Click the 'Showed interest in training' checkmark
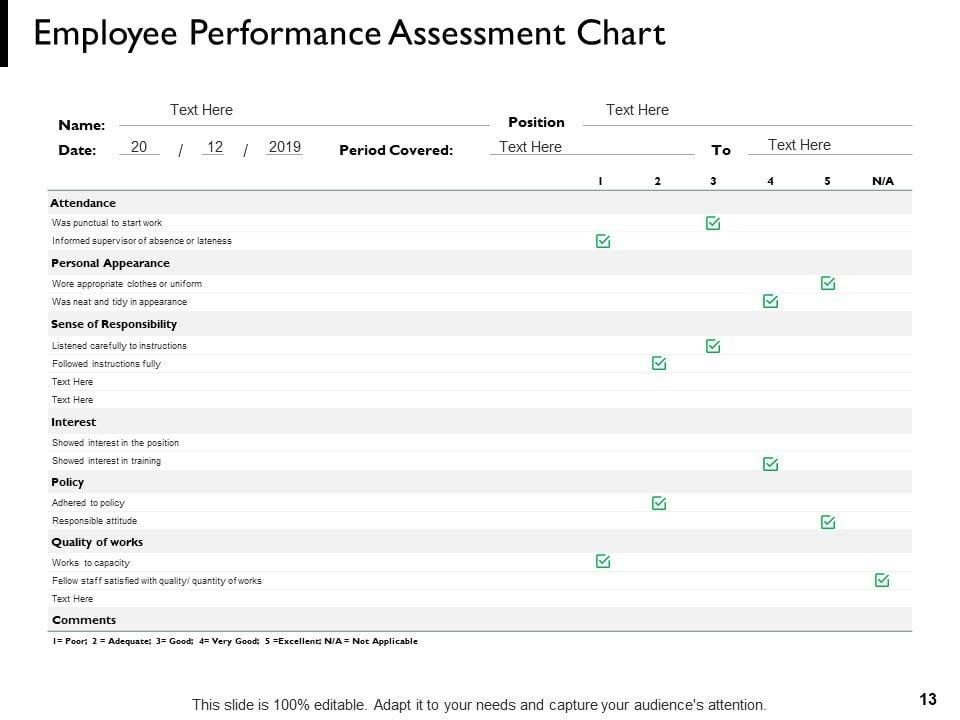Screen dimensions: 960x720 pos(770,463)
